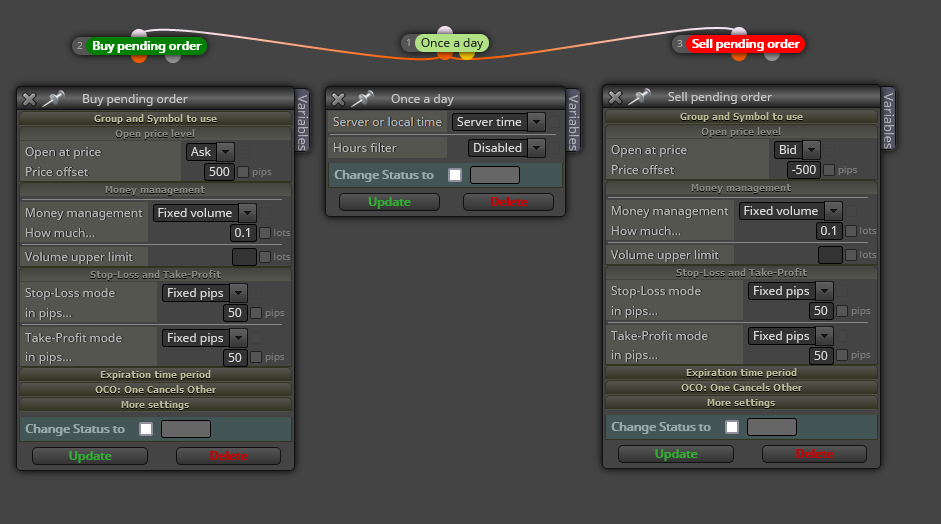Open Take-Profit mode dropdown in Buy panel
The width and height of the screenshot is (941, 524).
tap(205, 338)
